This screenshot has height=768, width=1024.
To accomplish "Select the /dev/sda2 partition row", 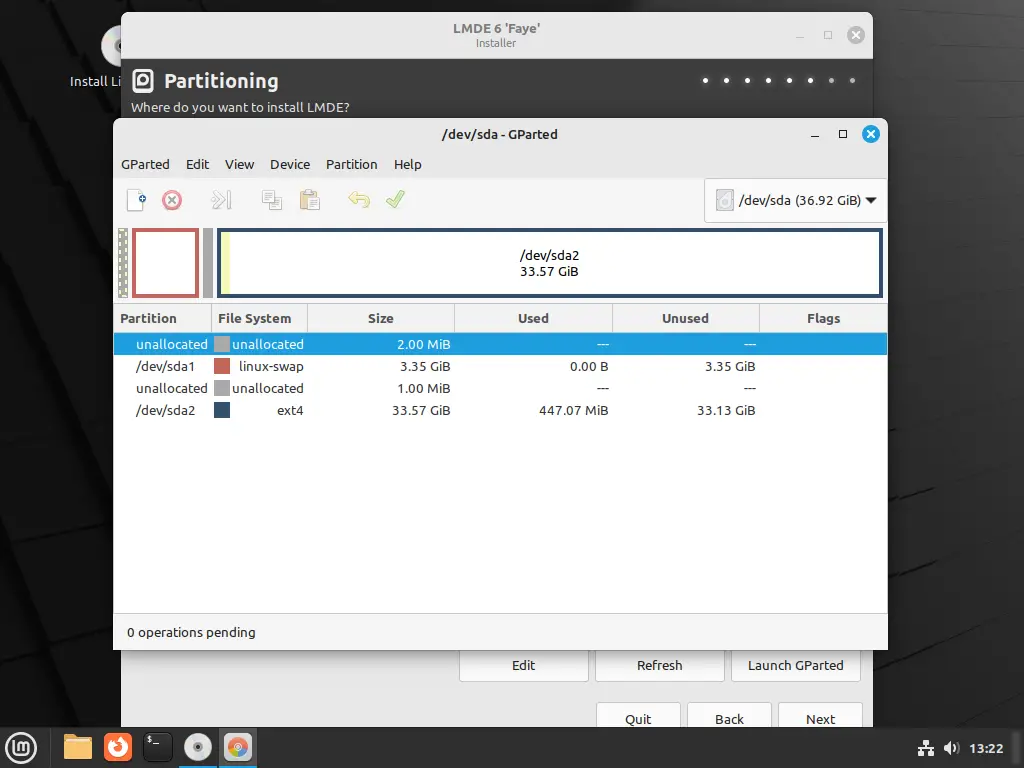I will [500, 411].
